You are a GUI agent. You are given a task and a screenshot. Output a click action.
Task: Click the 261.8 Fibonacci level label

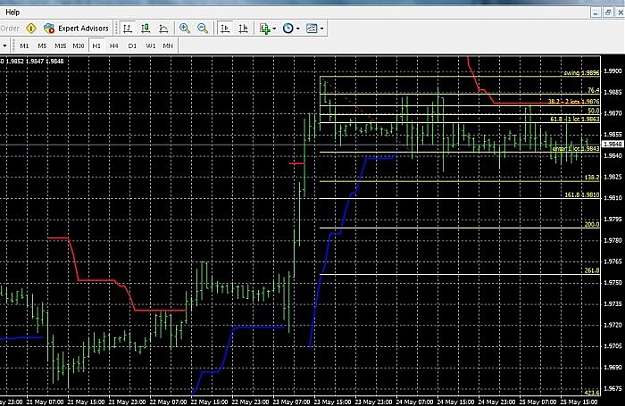[592, 271]
